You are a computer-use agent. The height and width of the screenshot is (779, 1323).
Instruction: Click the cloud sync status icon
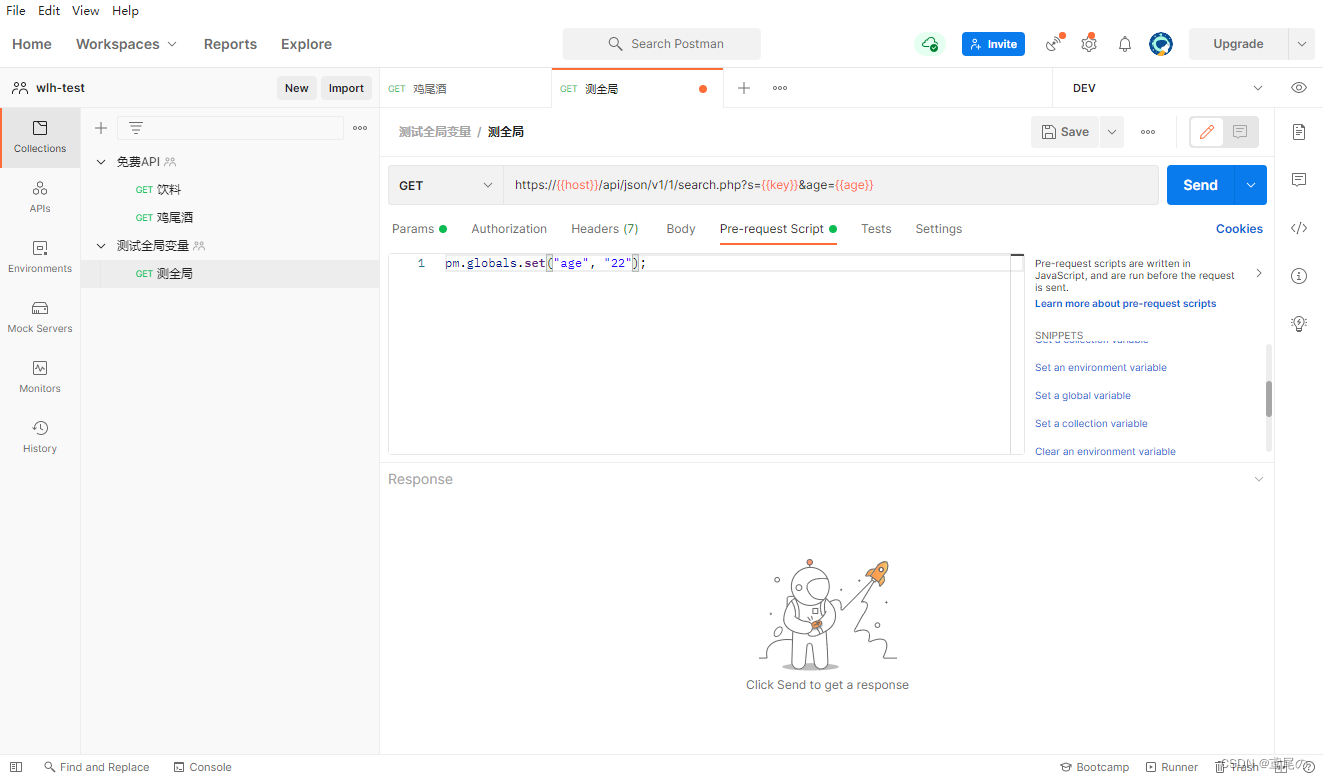tap(930, 44)
